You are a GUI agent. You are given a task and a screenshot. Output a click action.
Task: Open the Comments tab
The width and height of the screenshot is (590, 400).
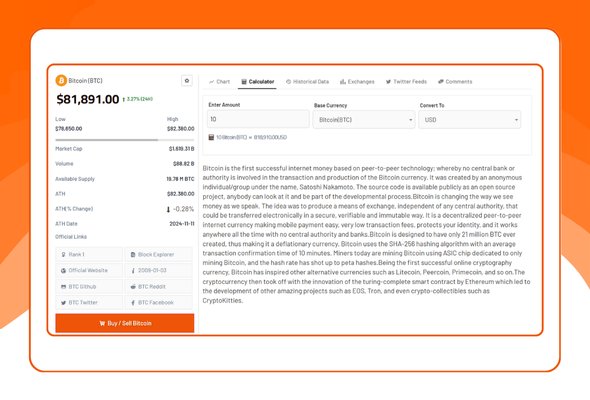click(455, 82)
